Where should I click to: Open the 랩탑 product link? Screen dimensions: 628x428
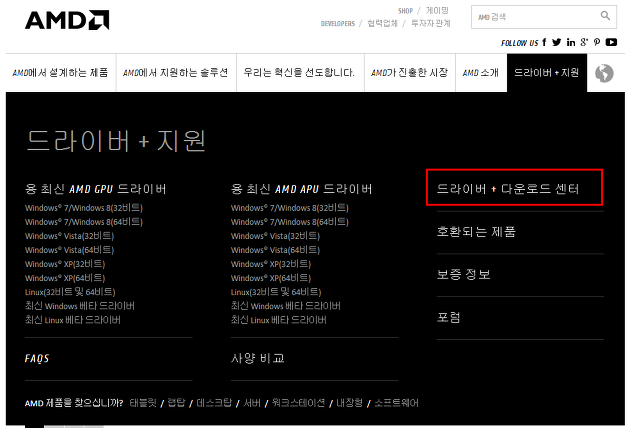(176, 403)
